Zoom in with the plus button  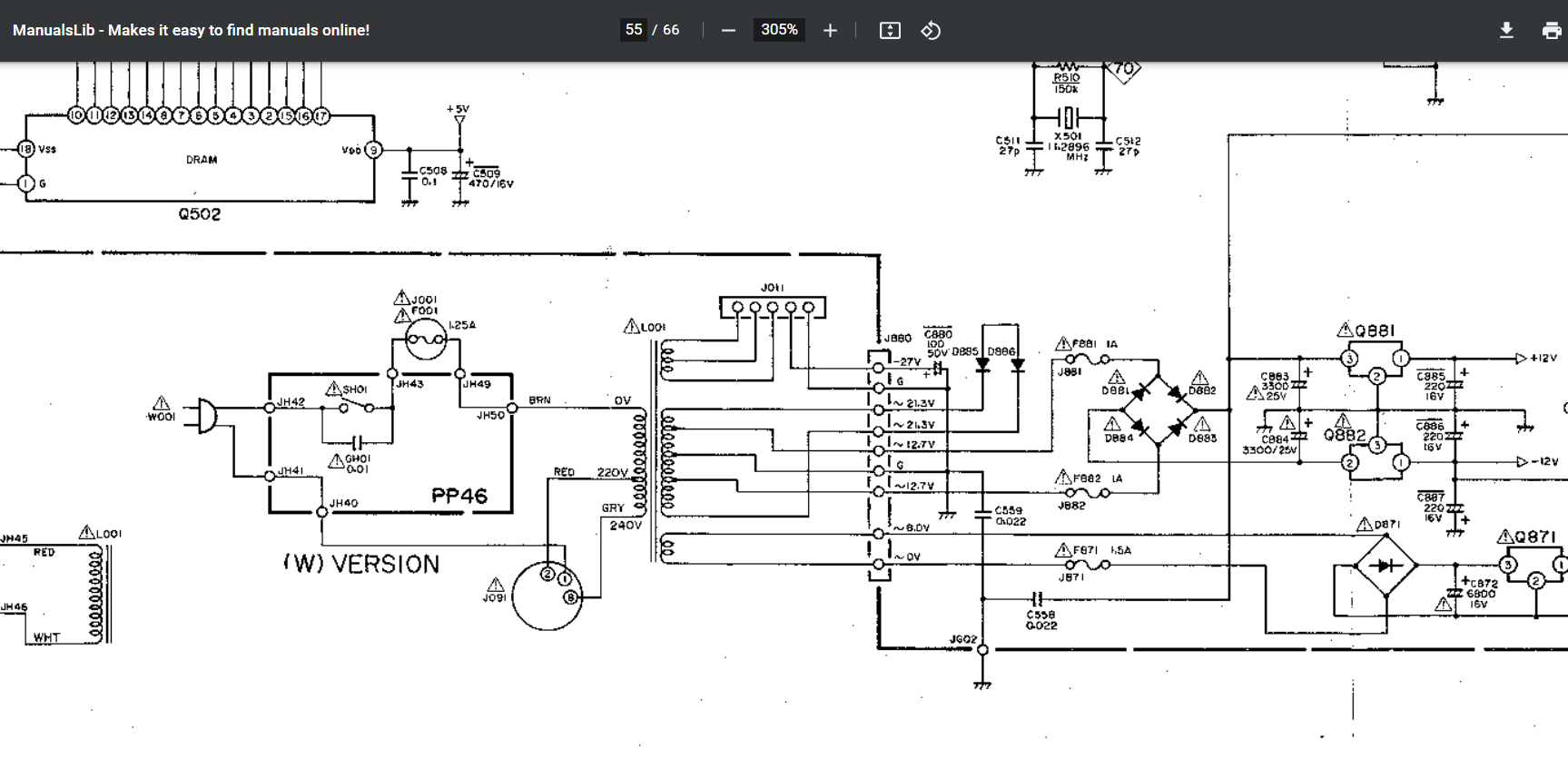830,30
